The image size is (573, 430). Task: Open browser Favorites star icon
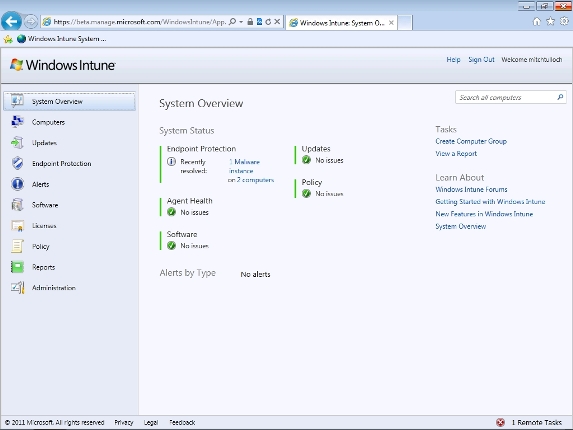point(550,22)
